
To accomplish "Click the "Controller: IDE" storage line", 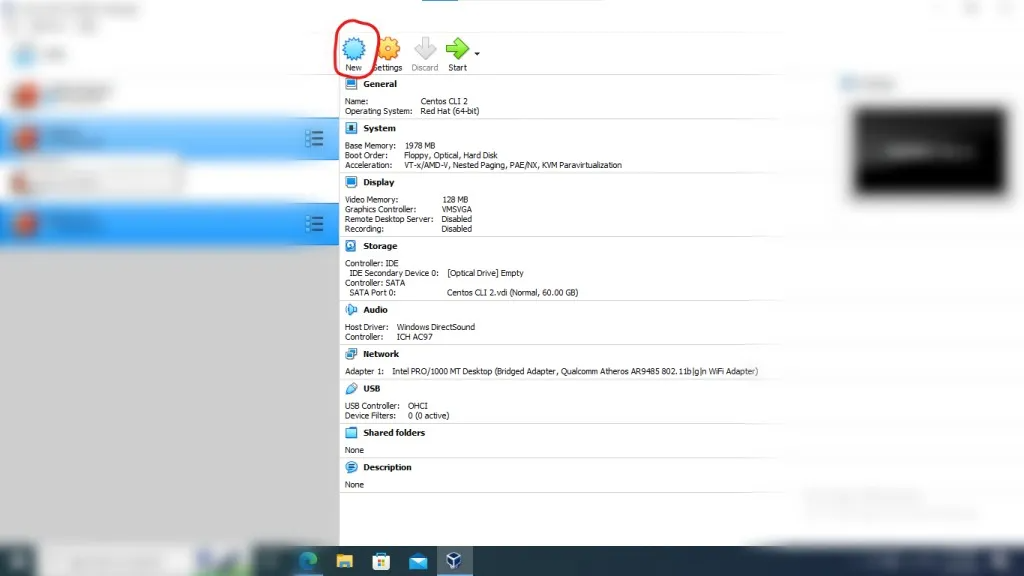I will coord(372,263).
